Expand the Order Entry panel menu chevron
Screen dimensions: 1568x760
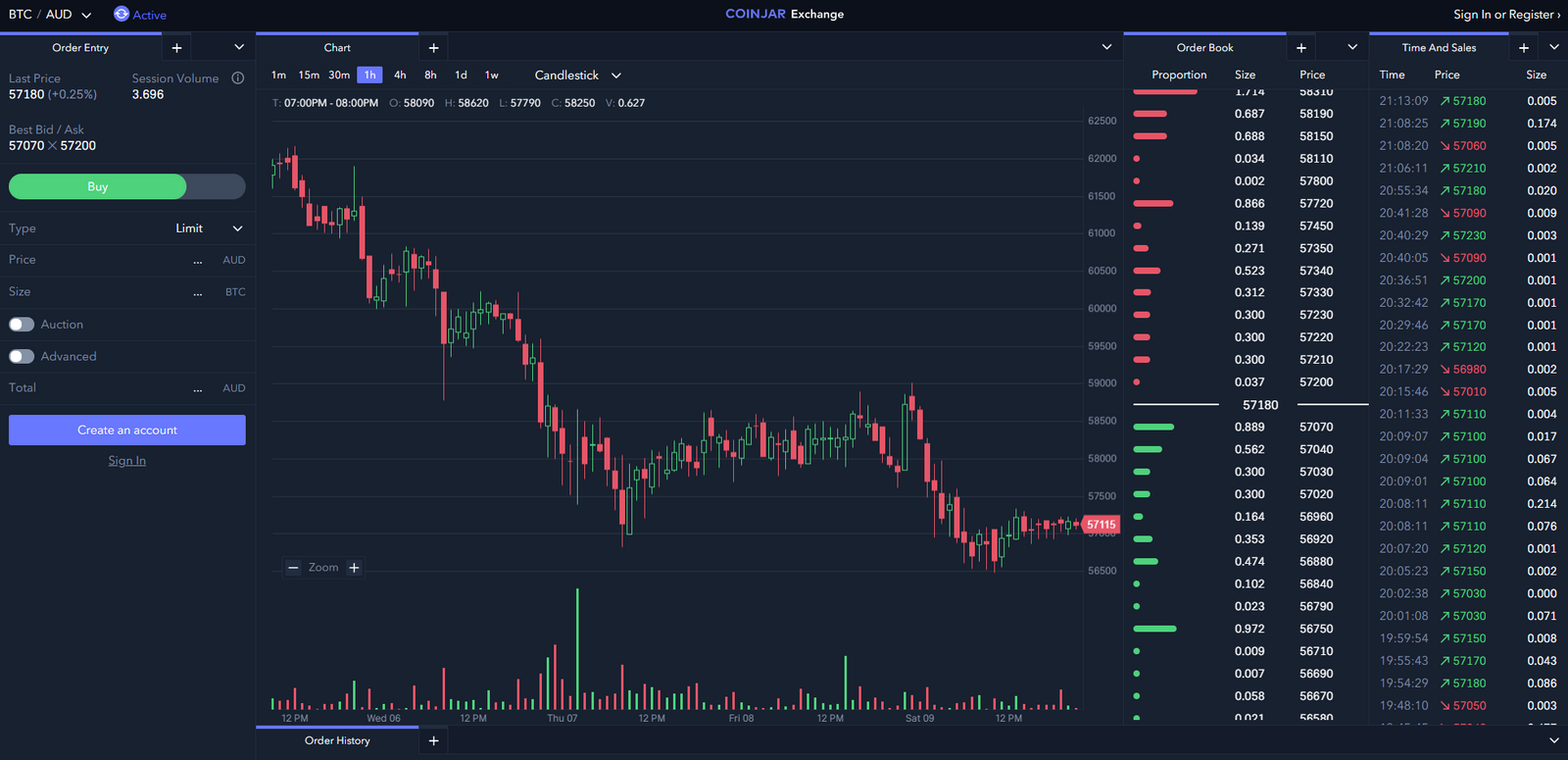click(x=239, y=47)
